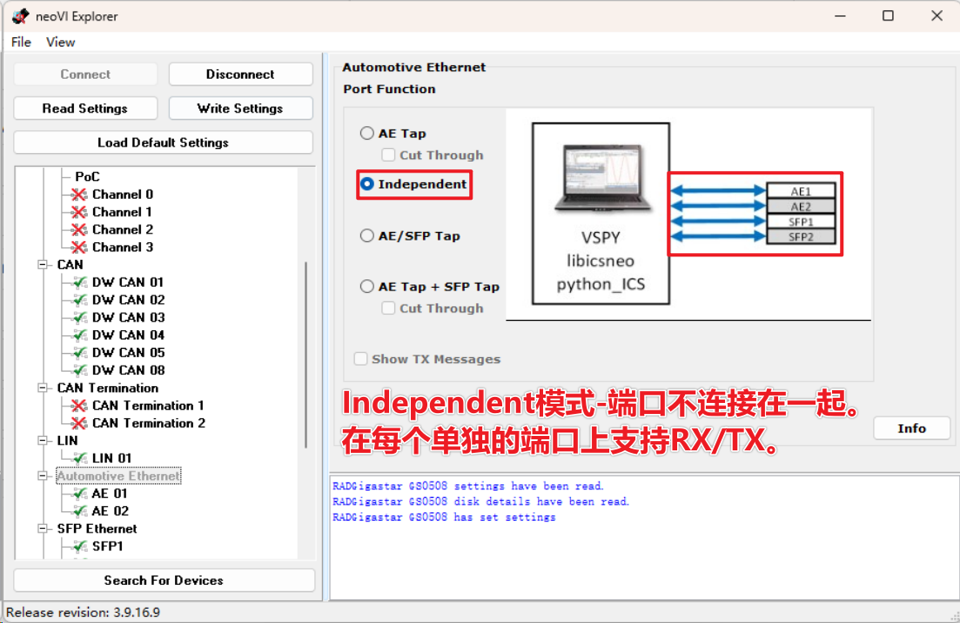The image size is (960, 623).
Task: Toggle Cut Through under AE Tap
Action: (x=388, y=155)
